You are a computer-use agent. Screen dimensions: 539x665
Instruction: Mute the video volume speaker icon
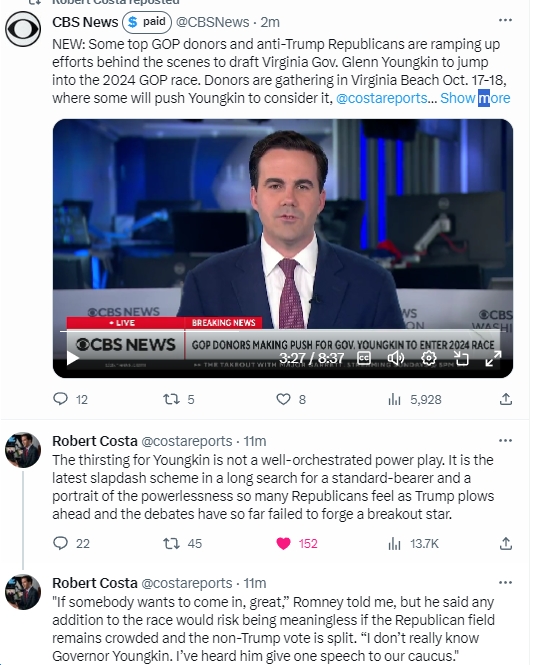pyautogui.click(x=395, y=358)
